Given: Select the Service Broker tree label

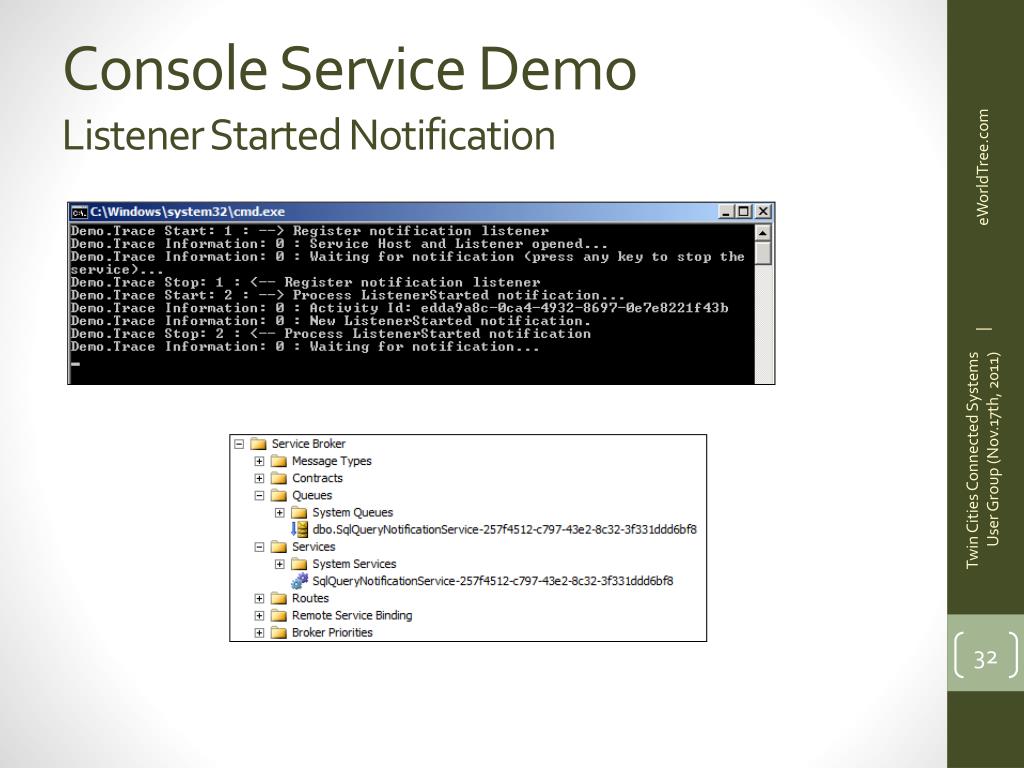Looking at the screenshot, I should (x=308, y=444).
